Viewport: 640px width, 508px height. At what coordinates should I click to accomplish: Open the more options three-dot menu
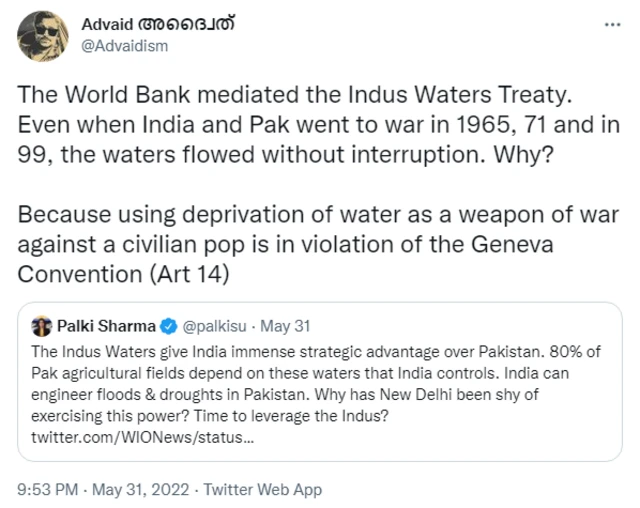(x=610, y=24)
